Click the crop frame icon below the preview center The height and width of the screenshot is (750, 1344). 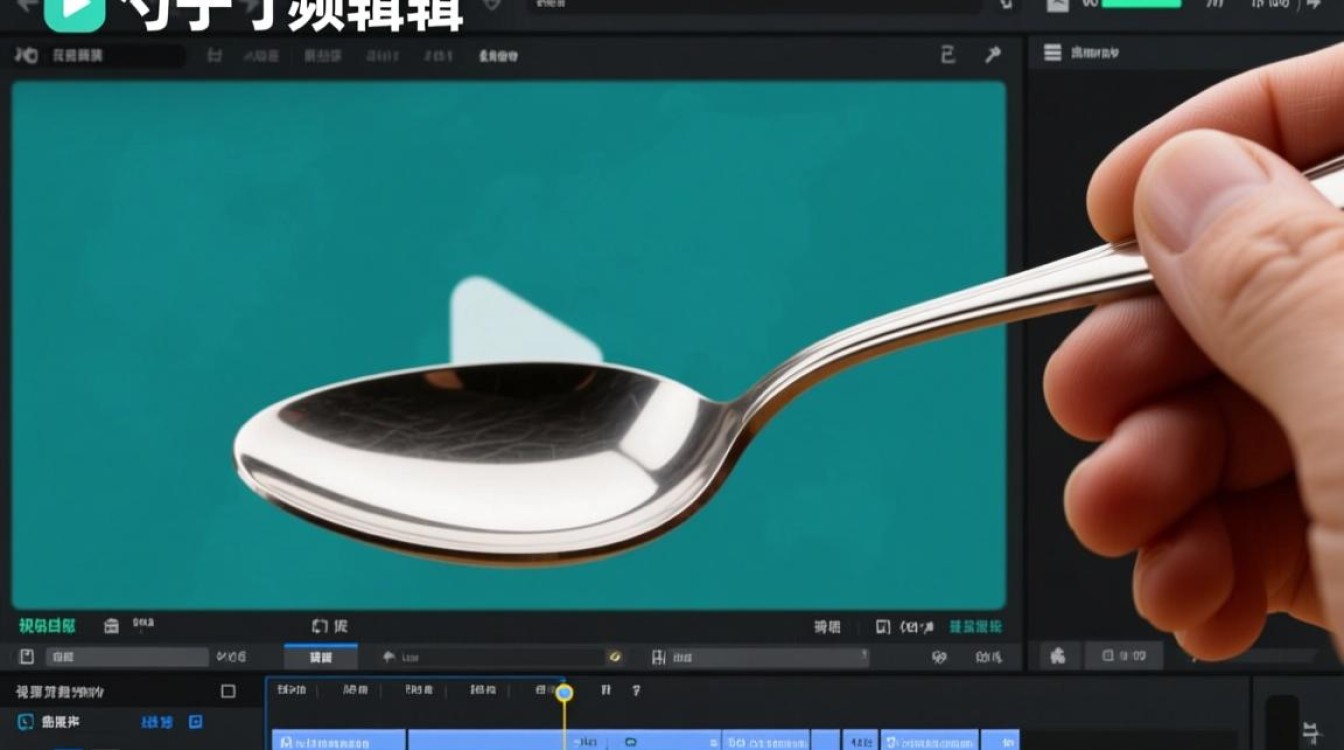(320, 626)
